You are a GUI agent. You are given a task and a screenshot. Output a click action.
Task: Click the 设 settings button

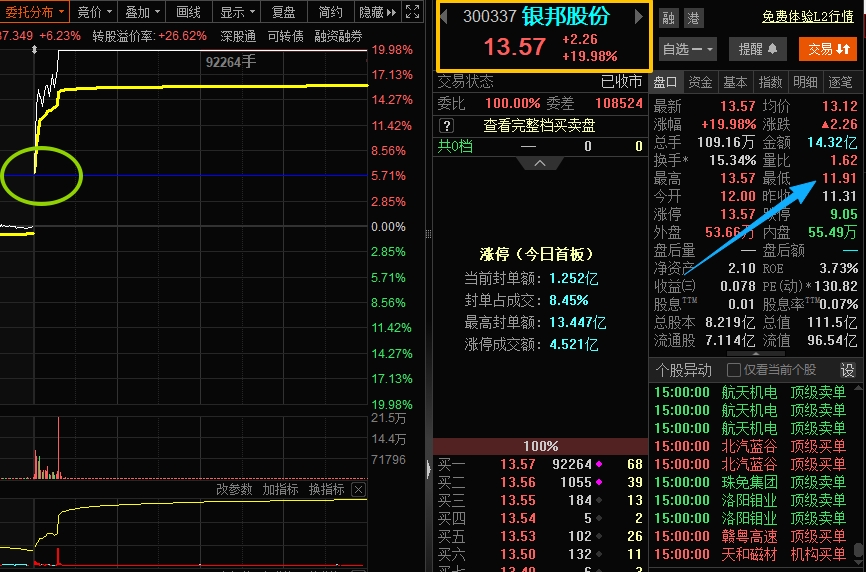847,370
